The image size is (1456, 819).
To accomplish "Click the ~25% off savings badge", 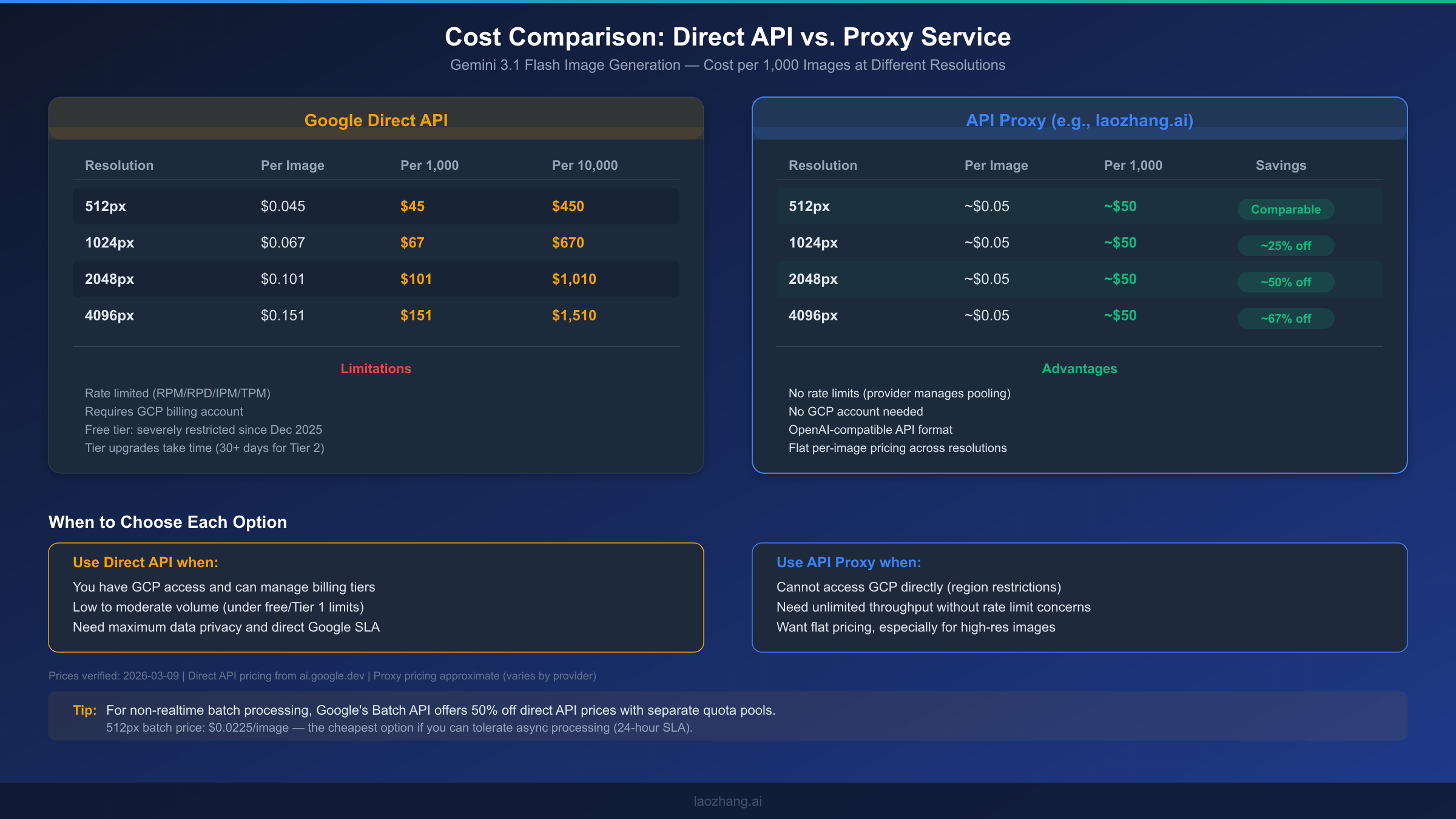I will 1285,246.
